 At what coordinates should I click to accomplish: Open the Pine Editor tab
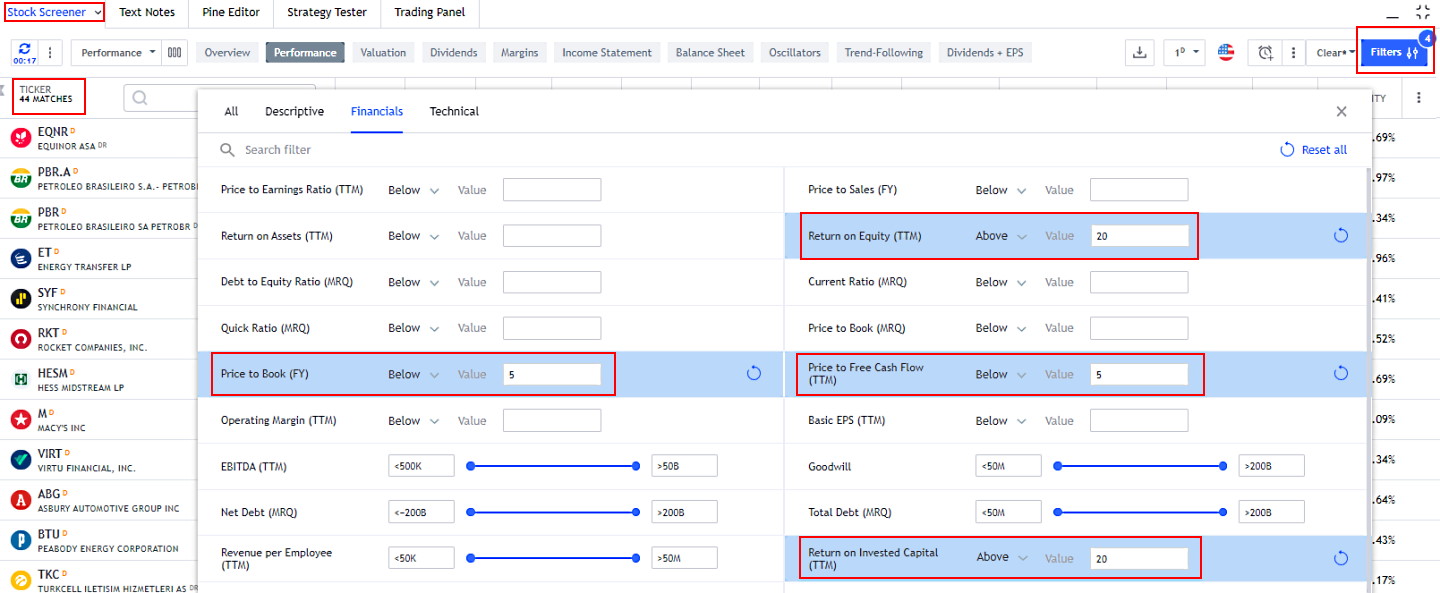coord(230,12)
